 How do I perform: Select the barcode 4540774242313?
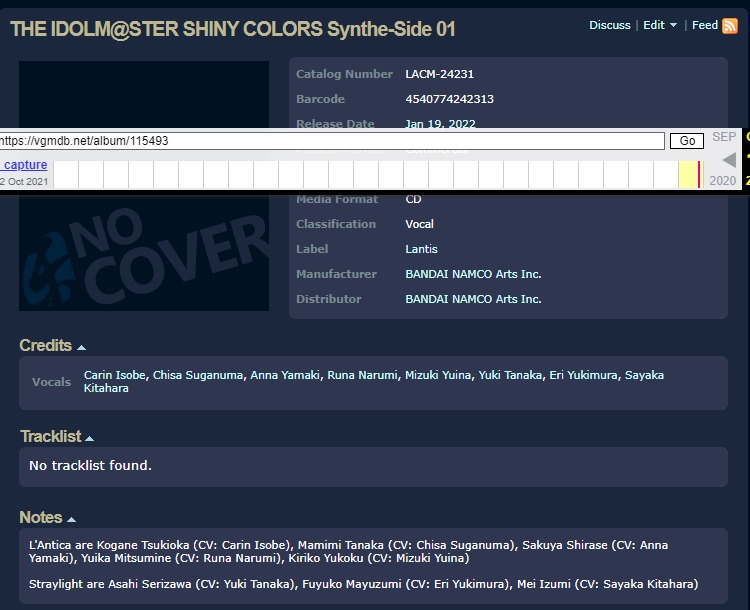point(449,99)
